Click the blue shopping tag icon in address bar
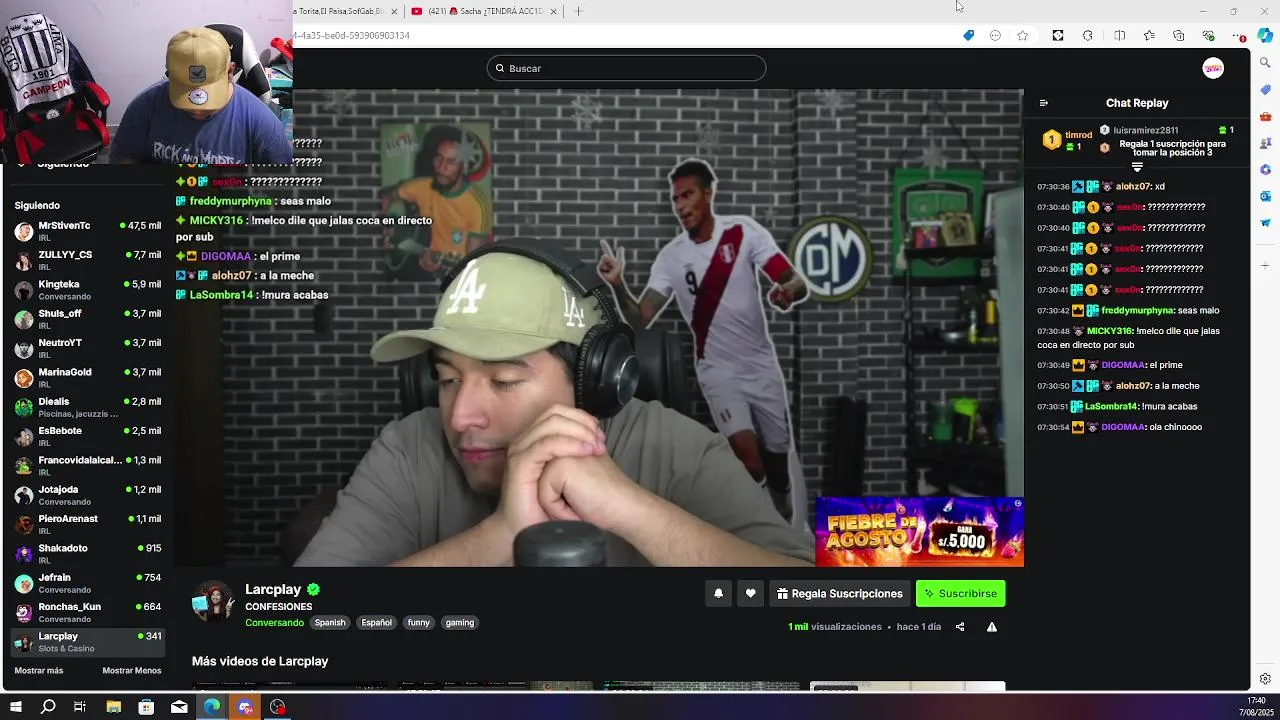The image size is (1280, 720). click(x=968, y=35)
